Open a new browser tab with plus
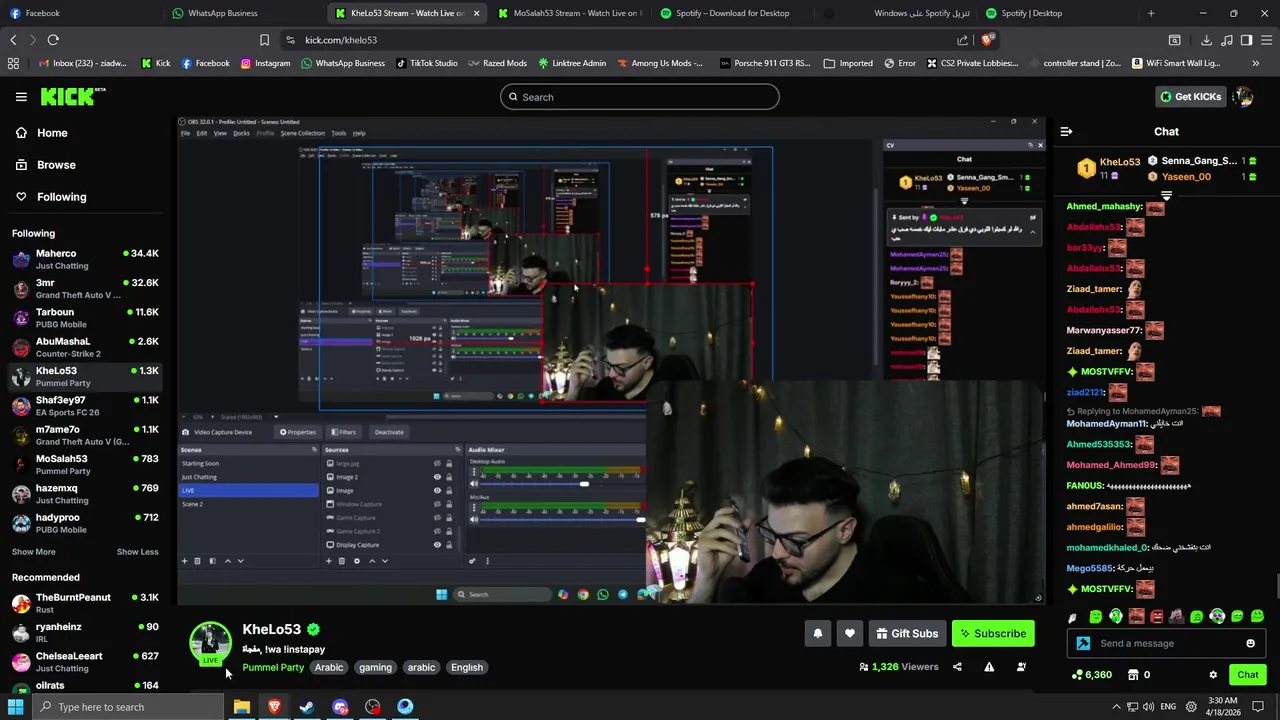This screenshot has height=720, width=1280. [1151, 13]
